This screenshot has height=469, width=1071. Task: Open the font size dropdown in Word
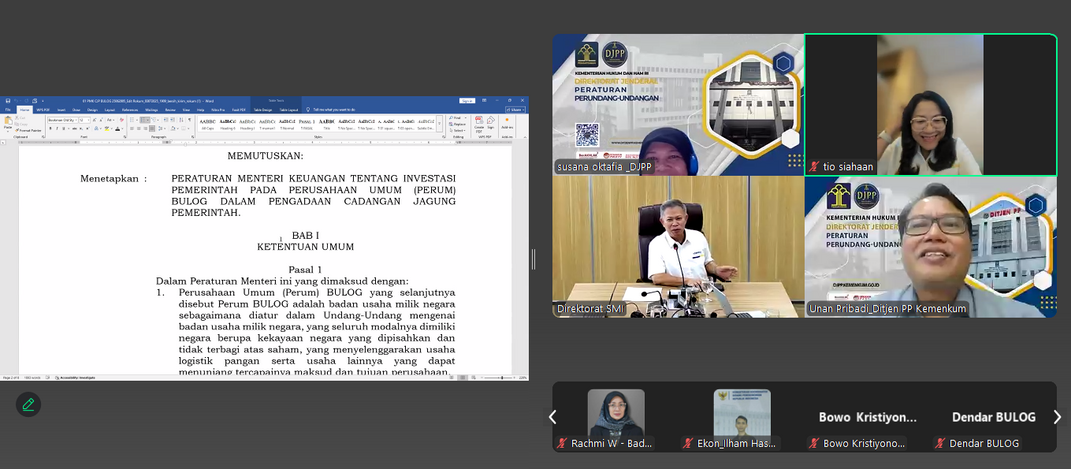point(88,120)
